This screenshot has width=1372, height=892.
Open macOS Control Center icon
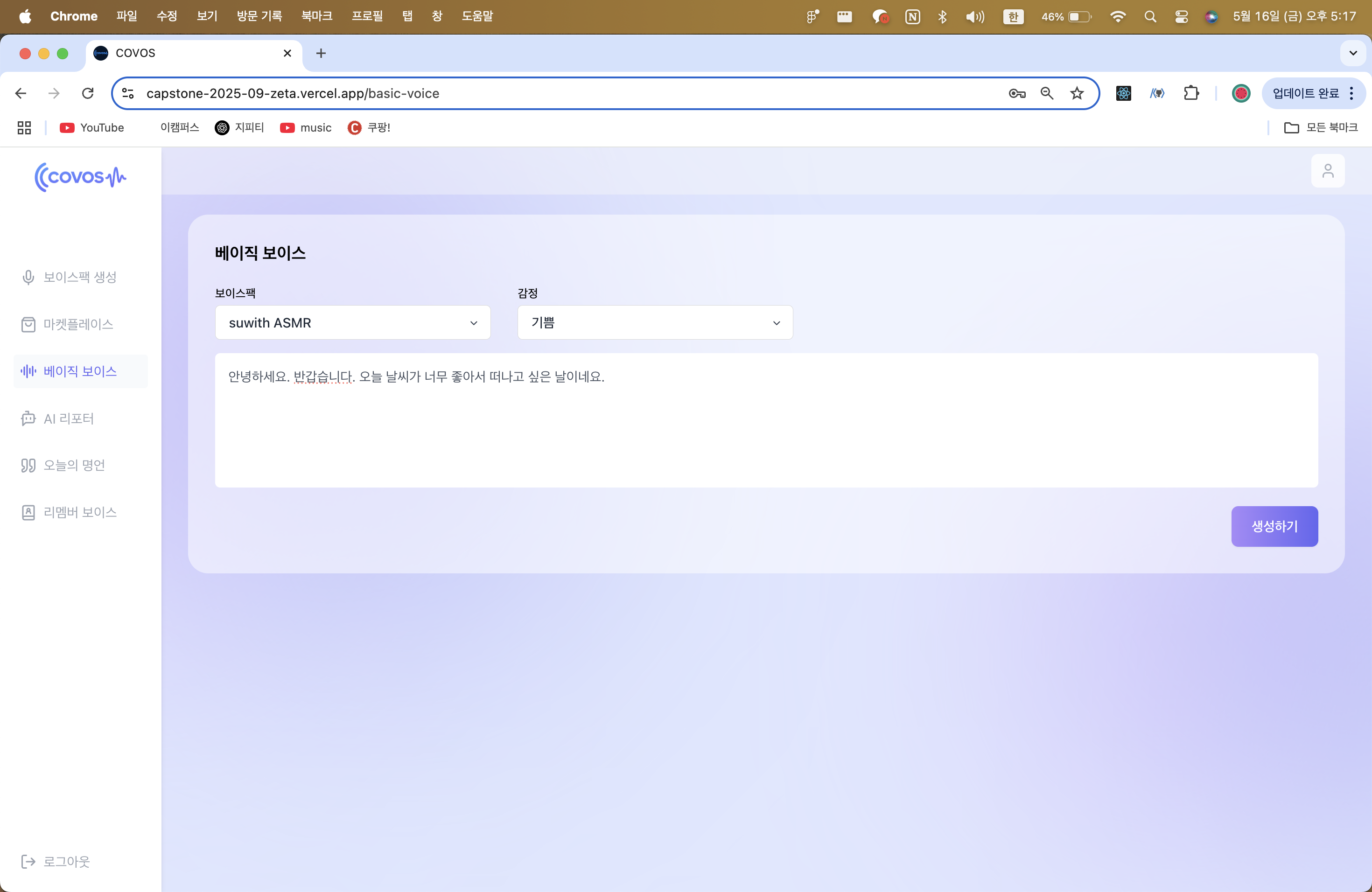pyautogui.click(x=1181, y=16)
